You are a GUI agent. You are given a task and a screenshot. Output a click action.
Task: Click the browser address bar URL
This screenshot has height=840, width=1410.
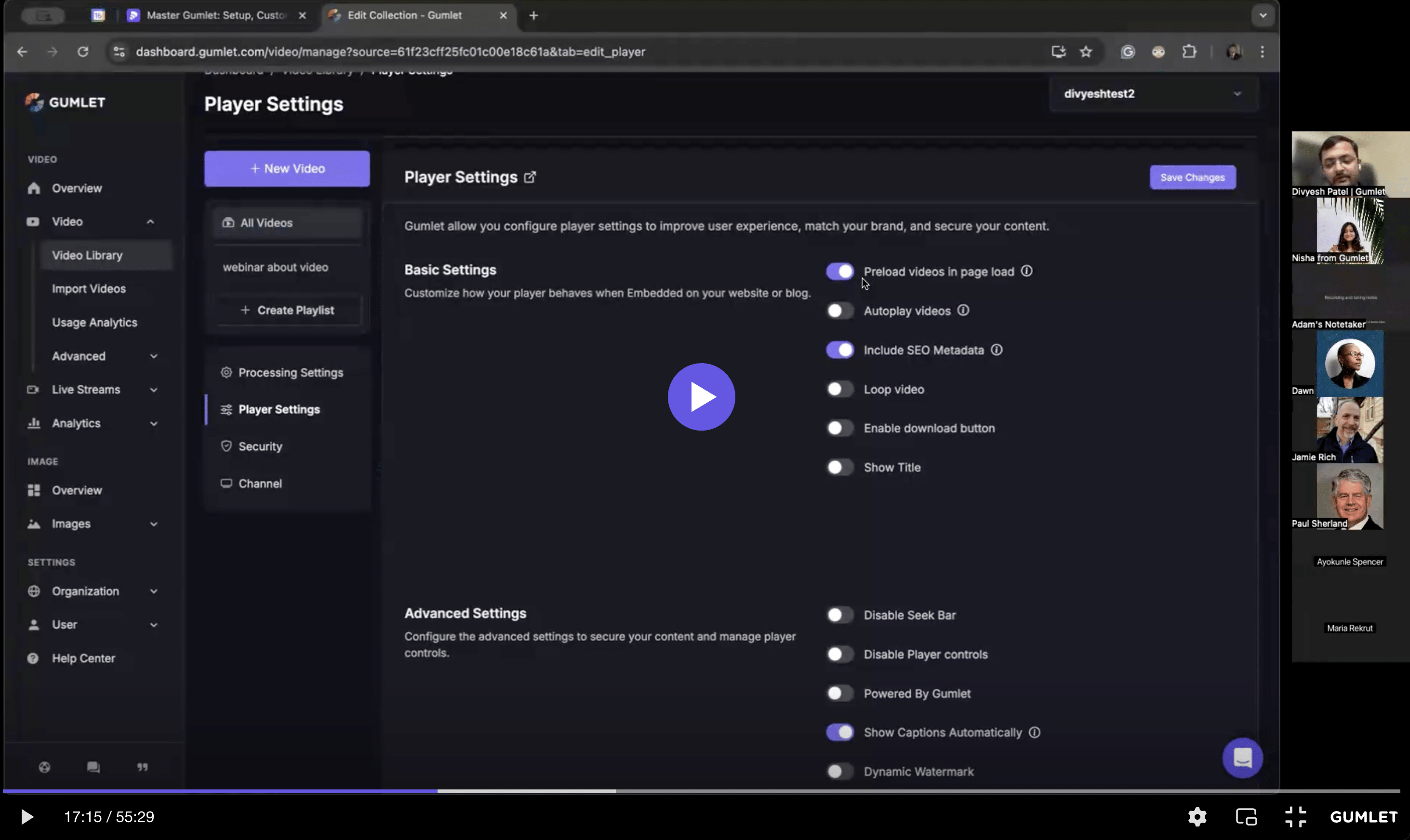click(x=391, y=52)
